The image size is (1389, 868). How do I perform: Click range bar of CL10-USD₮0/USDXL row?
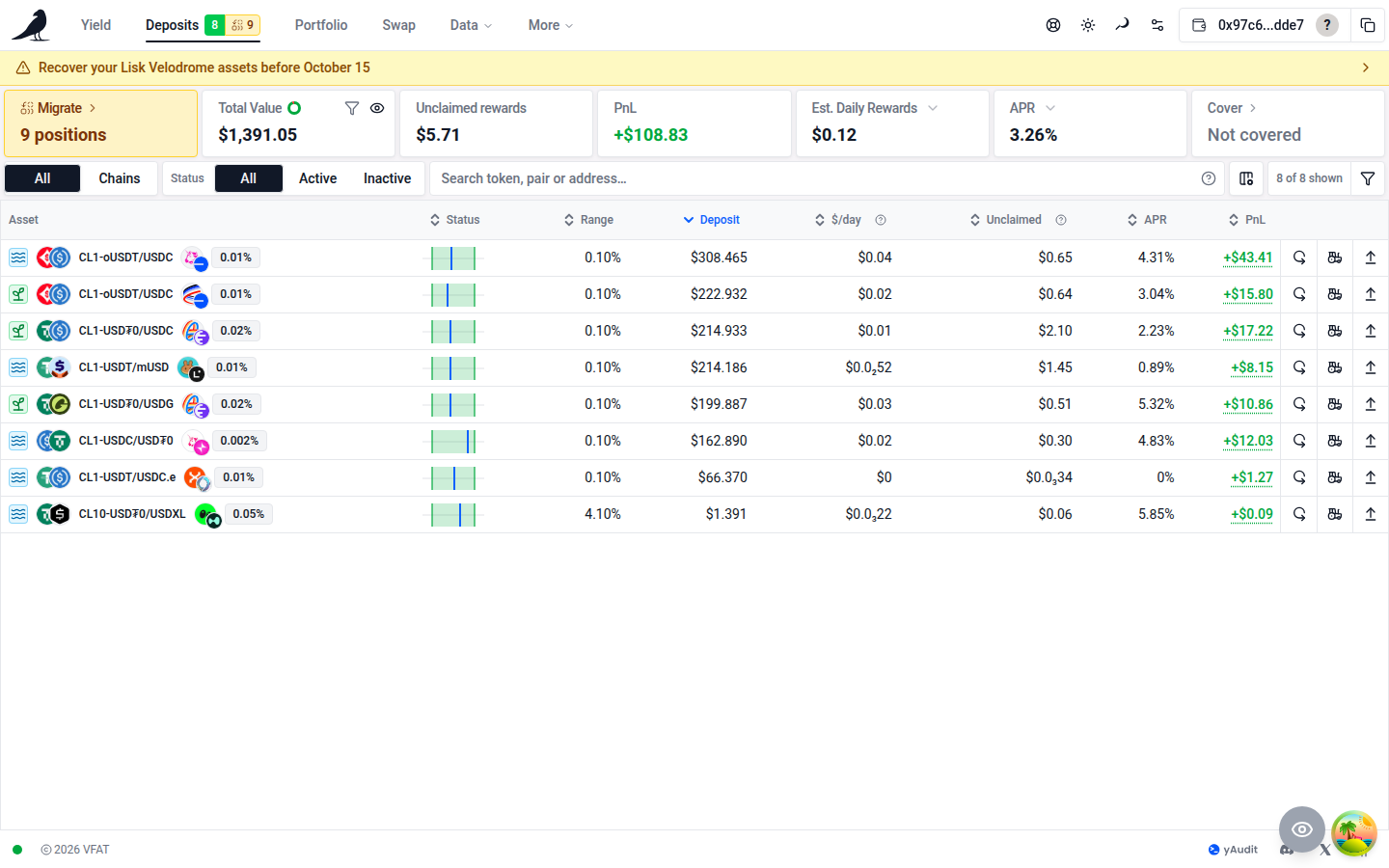click(453, 515)
